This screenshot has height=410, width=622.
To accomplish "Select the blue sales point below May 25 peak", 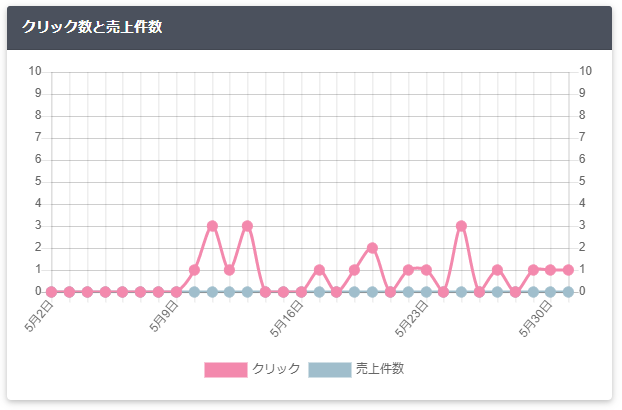I will [x=461, y=292].
